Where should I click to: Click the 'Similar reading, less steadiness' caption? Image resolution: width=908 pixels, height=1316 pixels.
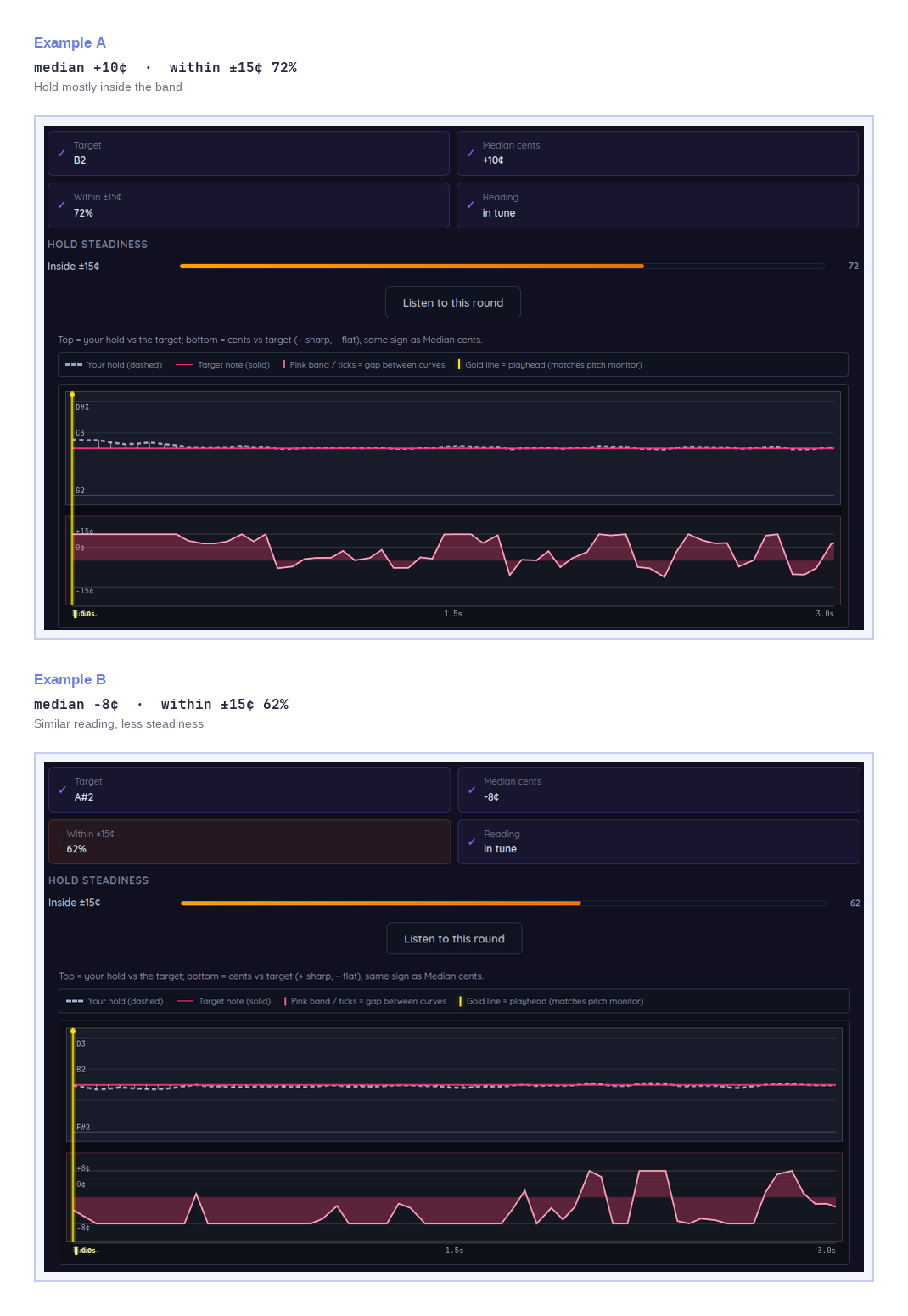(119, 723)
